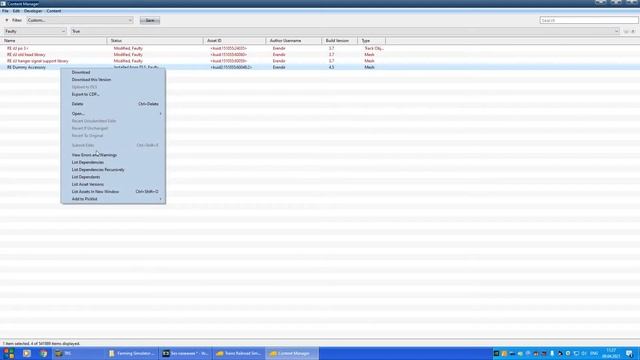Viewport: 640px width, 360px height.
Task: Switch to Farming Simulator taskbar window
Action: 132,353
